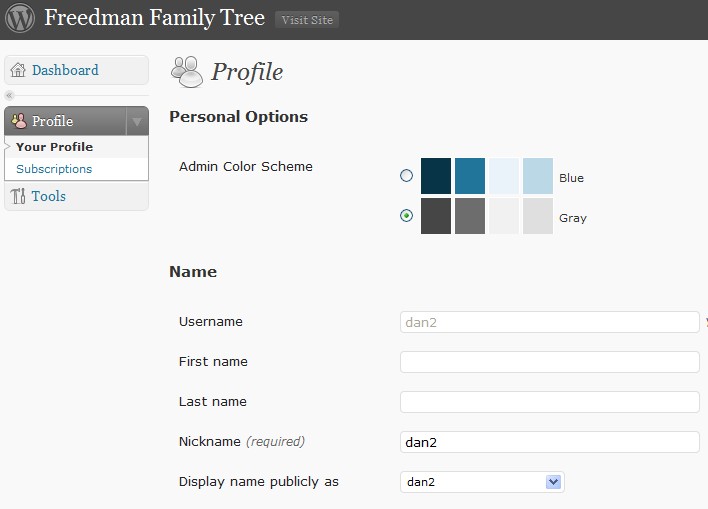Click the Gray scheme label text
Image resolution: width=708 pixels, height=509 pixels.
(x=573, y=218)
